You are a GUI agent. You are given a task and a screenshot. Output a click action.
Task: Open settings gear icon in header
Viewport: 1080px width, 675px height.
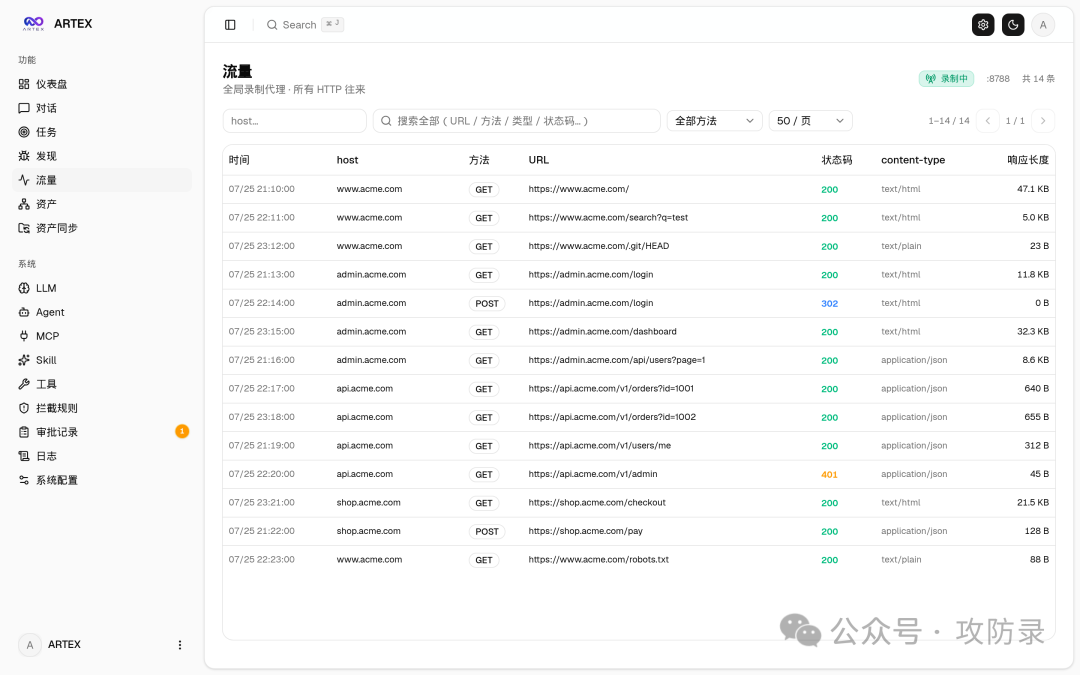[983, 25]
